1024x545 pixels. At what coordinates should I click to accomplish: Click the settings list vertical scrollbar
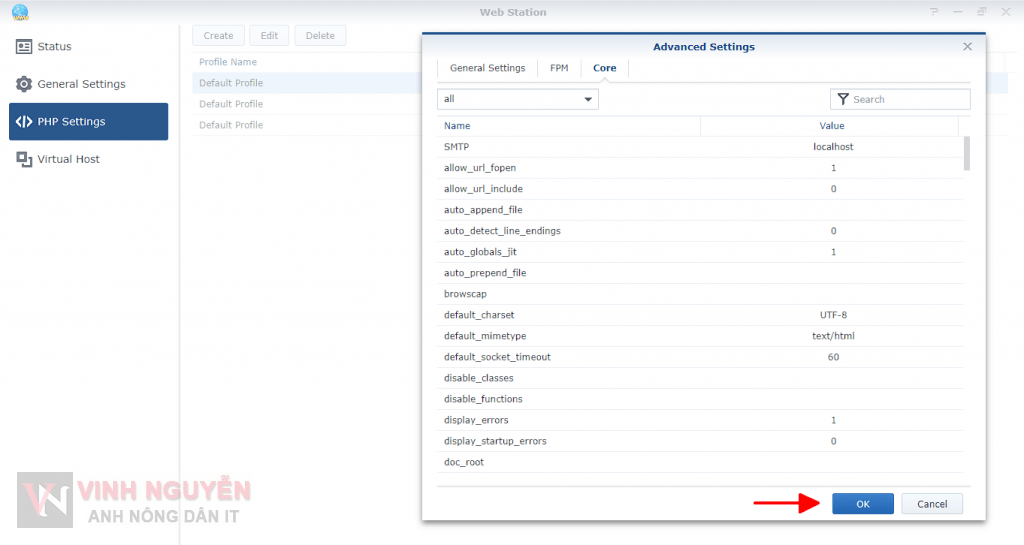point(966,154)
